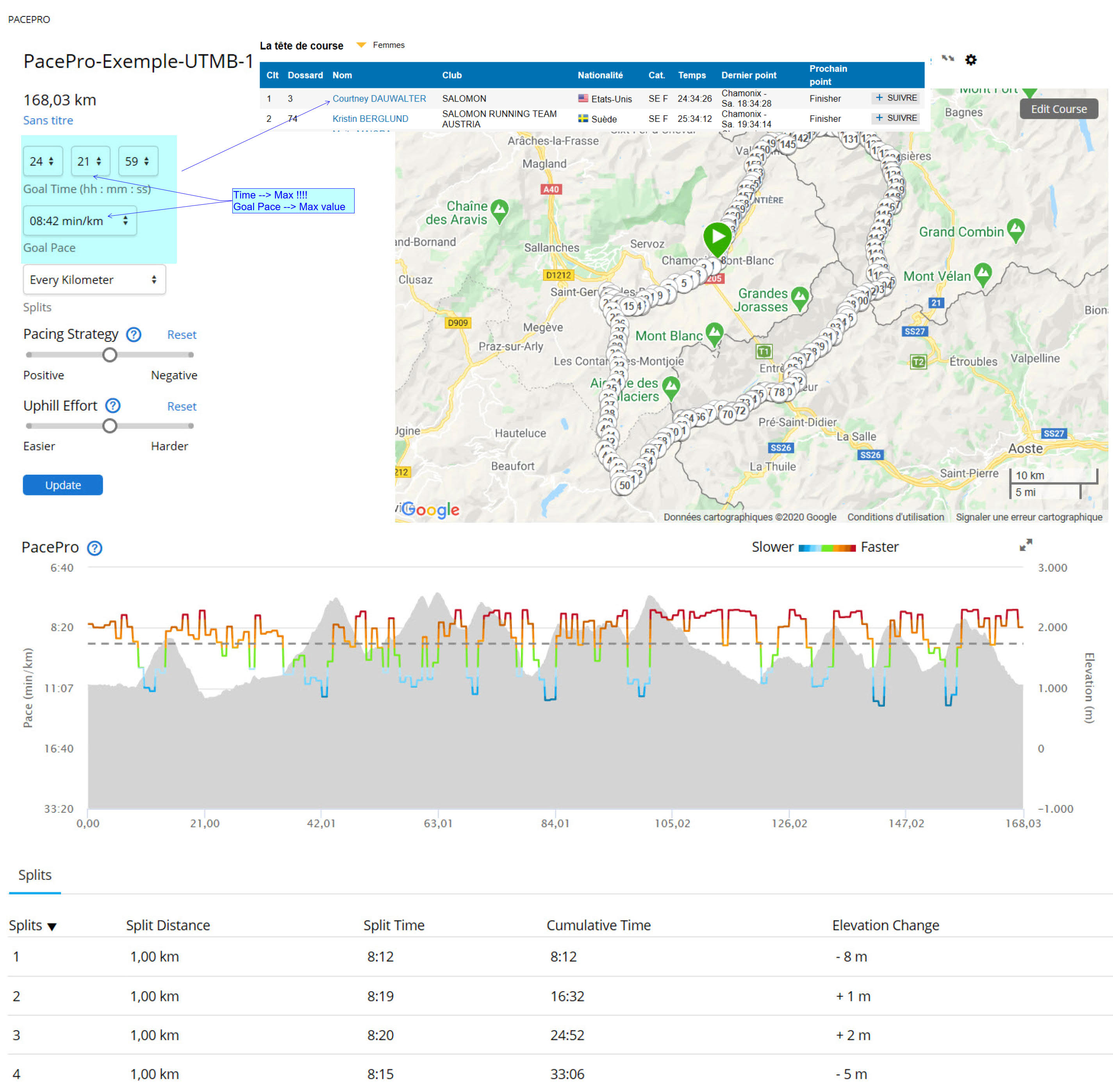Adjust the goal seconds stepper showing 59
This screenshot has width=1113, height=1092.
pyautogui.click(x=137, y=161)
